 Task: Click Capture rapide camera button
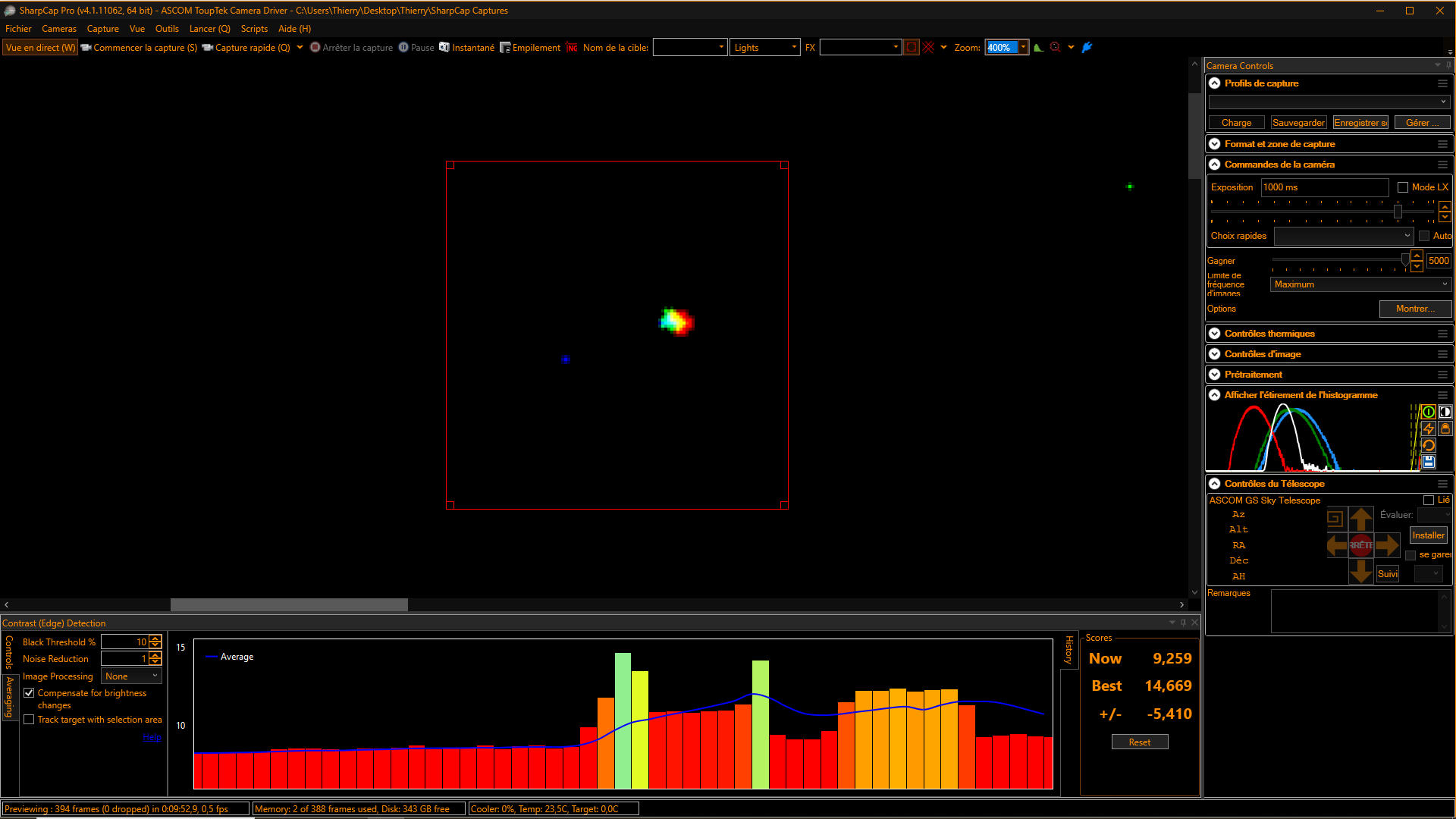[x=246, y=47]
